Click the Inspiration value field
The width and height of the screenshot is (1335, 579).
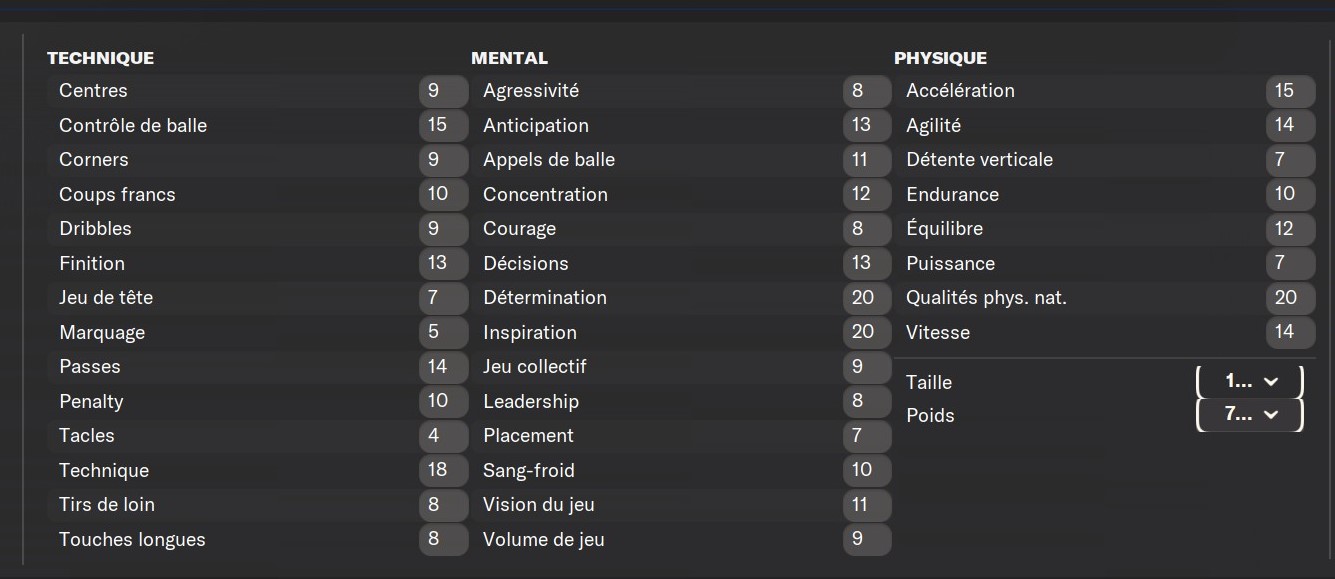[x=867, y=332]
